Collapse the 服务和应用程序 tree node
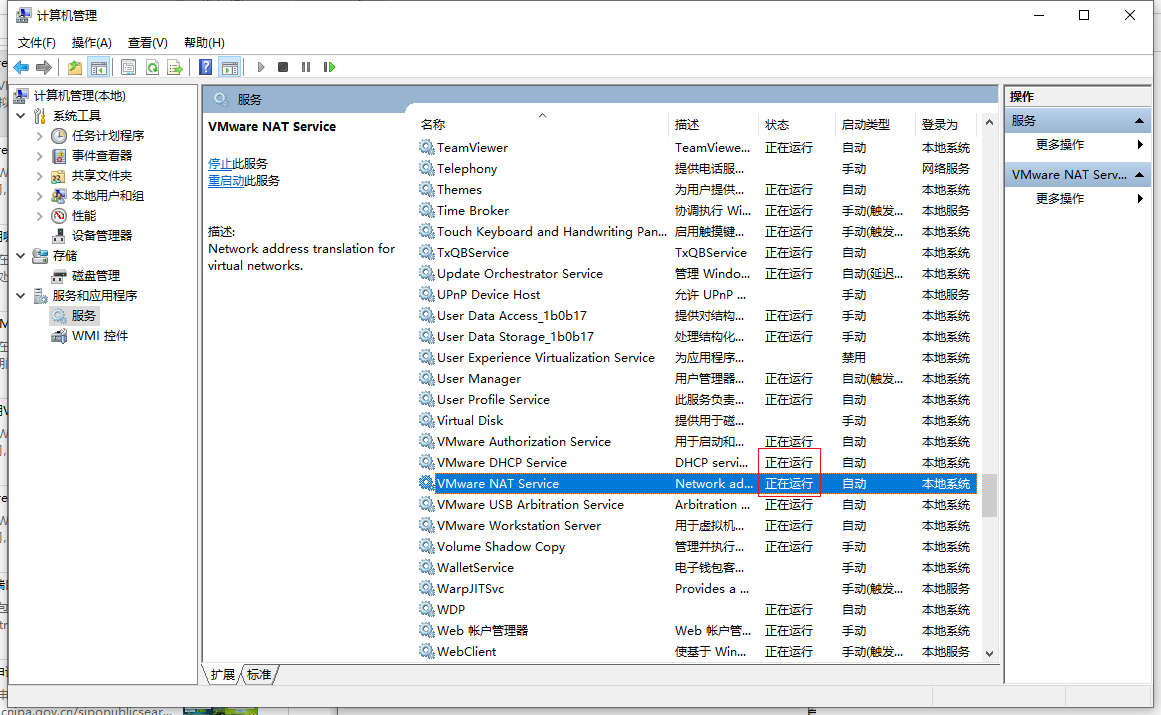 point(21,295)
